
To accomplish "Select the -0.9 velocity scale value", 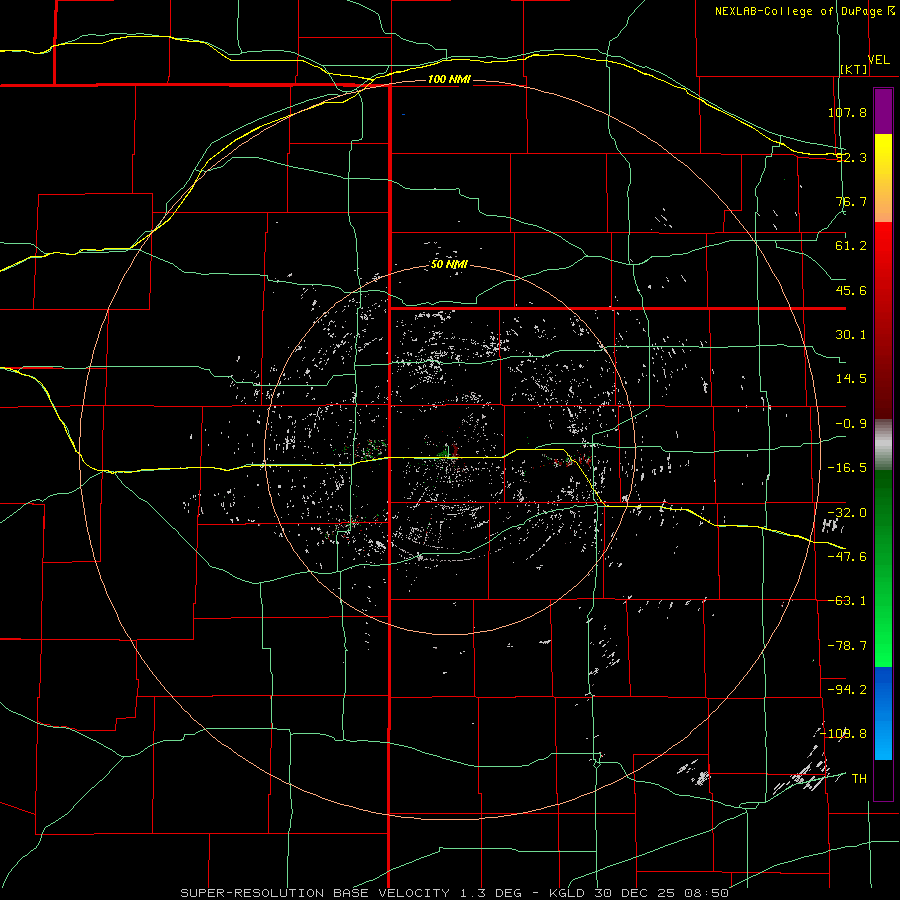I will [851, 424].
